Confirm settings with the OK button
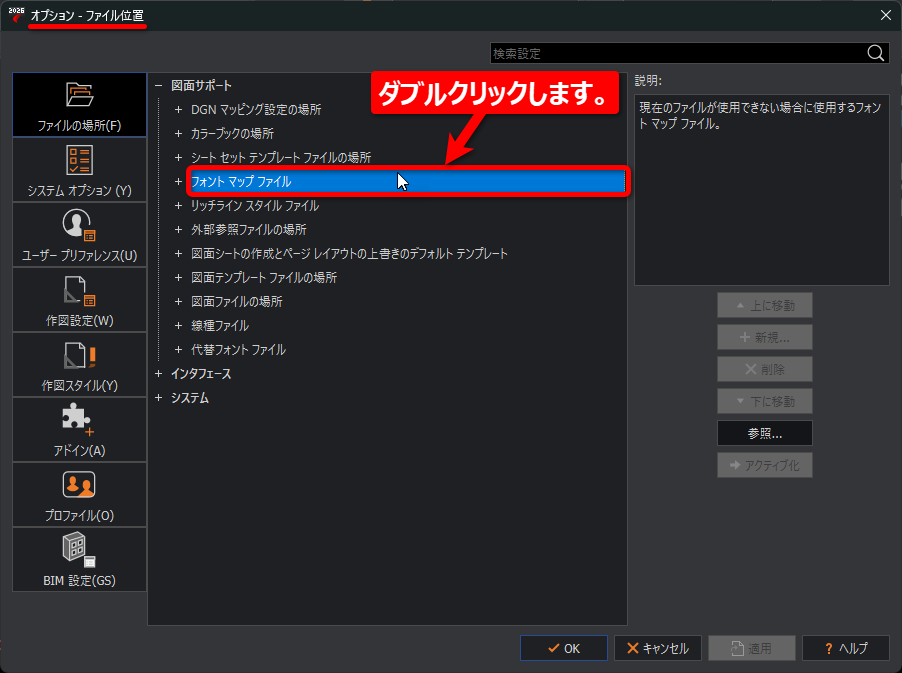 pos(563,647)
